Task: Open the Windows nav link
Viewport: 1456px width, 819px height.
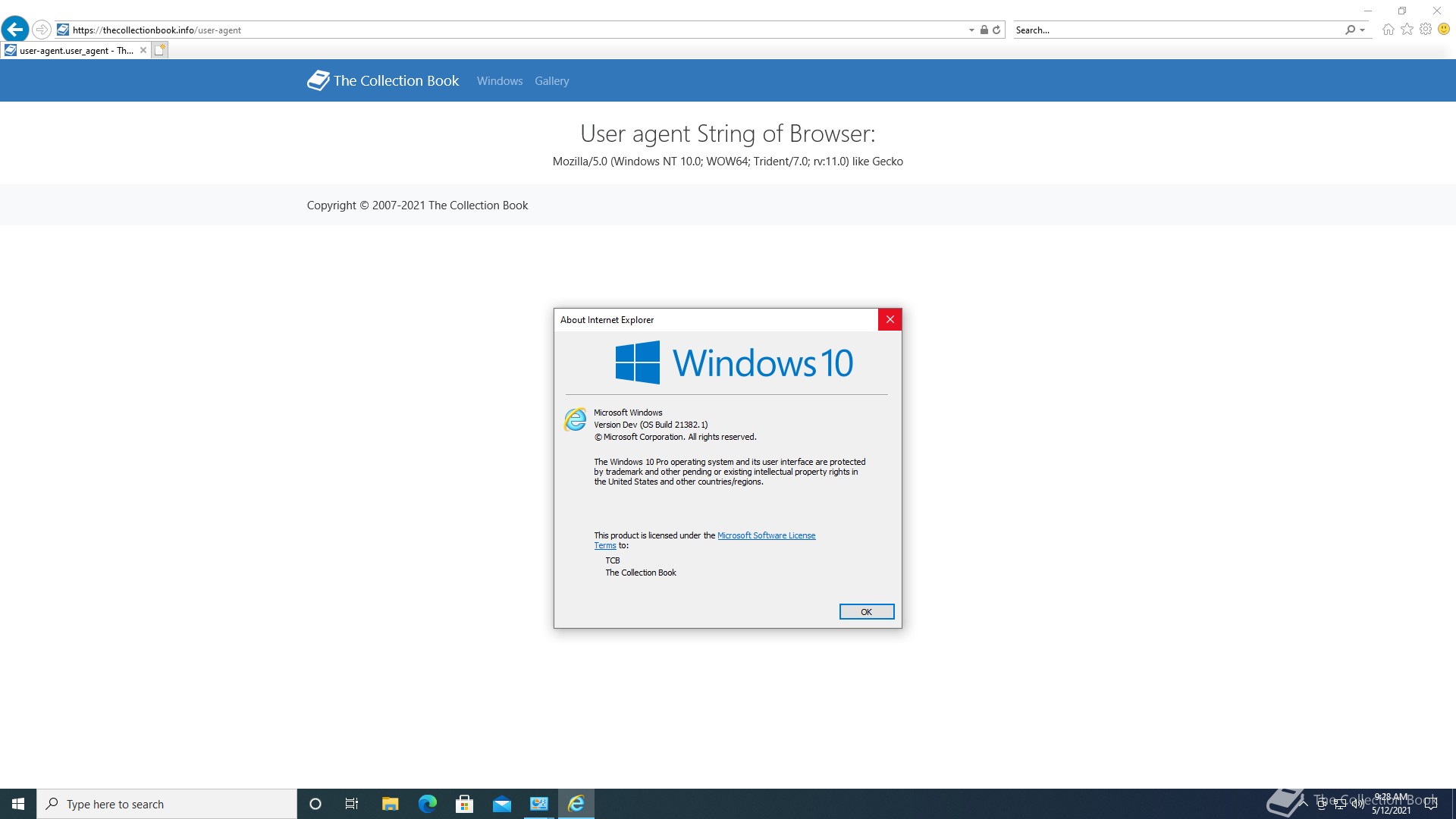Action: click(x=500, y=81)
